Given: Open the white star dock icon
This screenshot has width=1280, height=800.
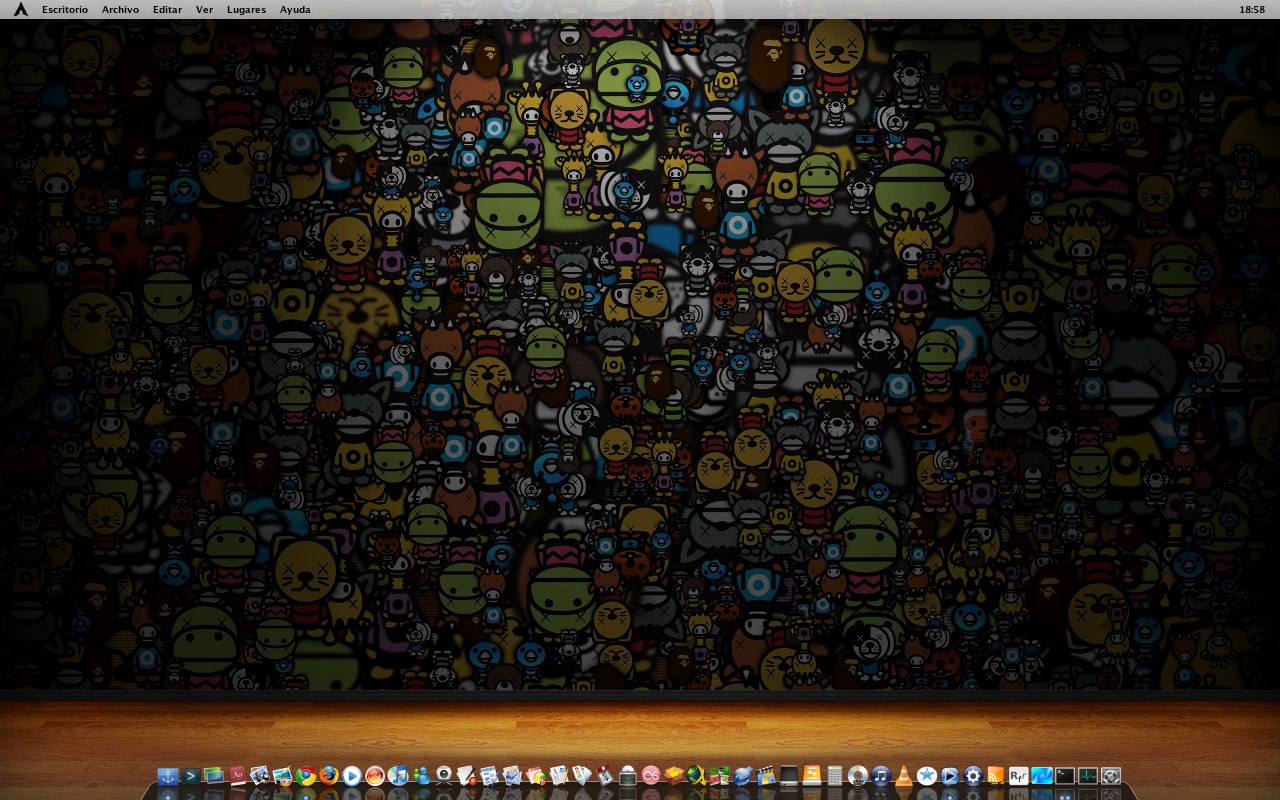Looking at the screenshot, I should [927, 776].
